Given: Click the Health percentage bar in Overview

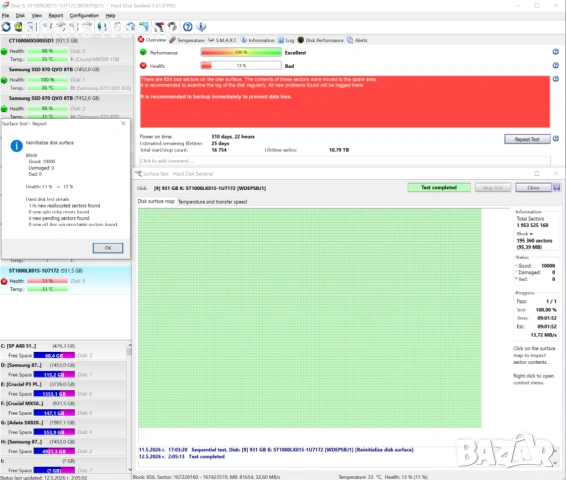Looking at the screenshot, I should tap(241, 66).
